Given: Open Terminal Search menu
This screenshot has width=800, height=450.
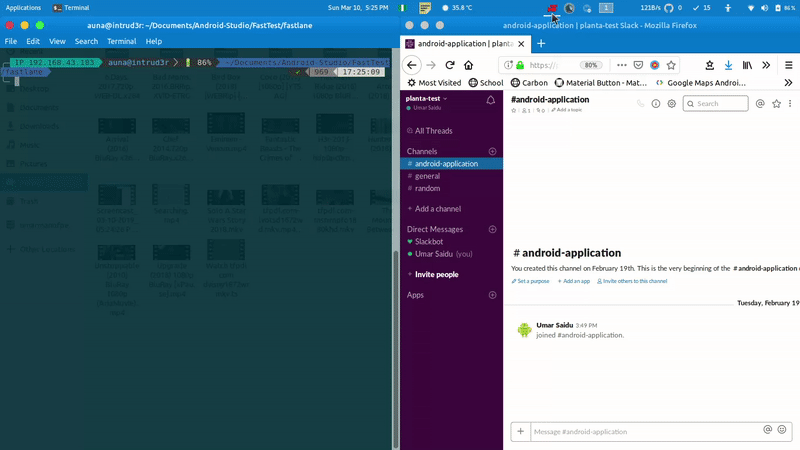Looking at the screenshot, I should (86, 41).
